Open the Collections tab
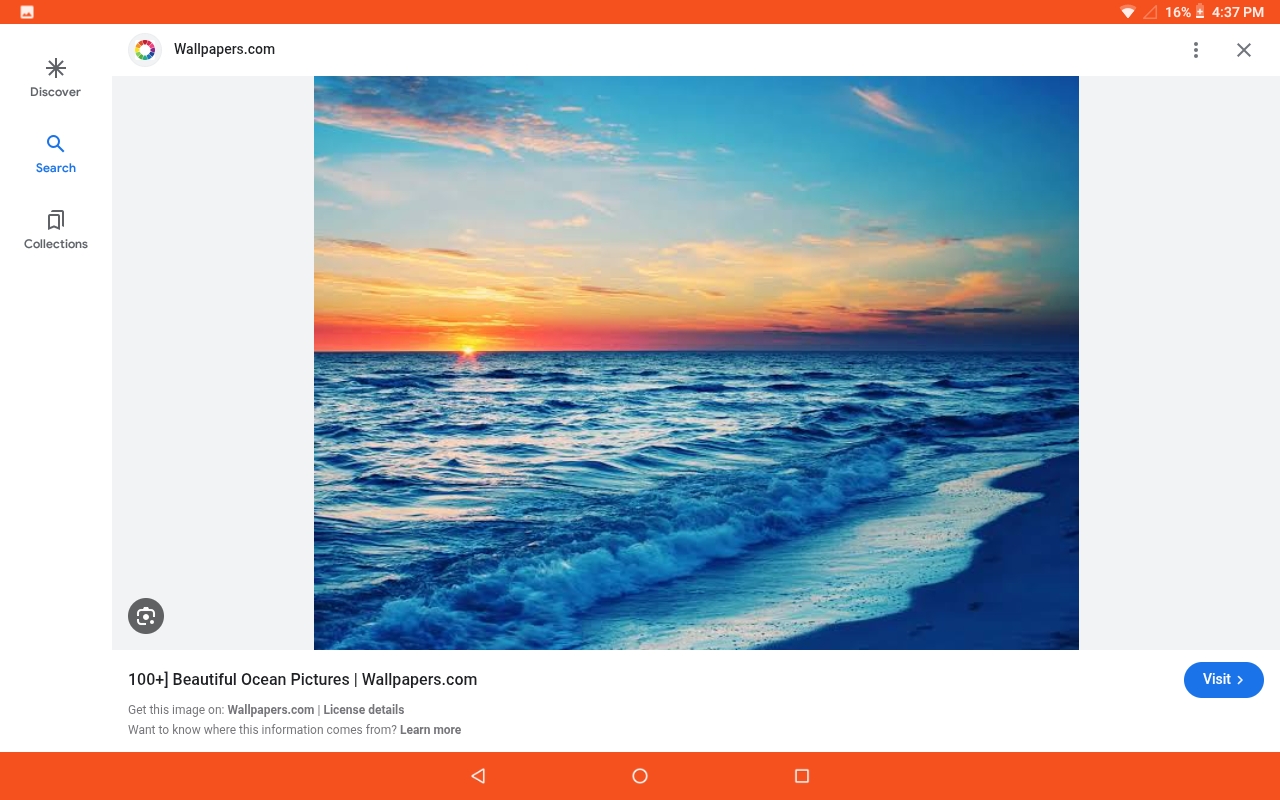This screenshot has width=1280, height=800. [x=56, y=230]
